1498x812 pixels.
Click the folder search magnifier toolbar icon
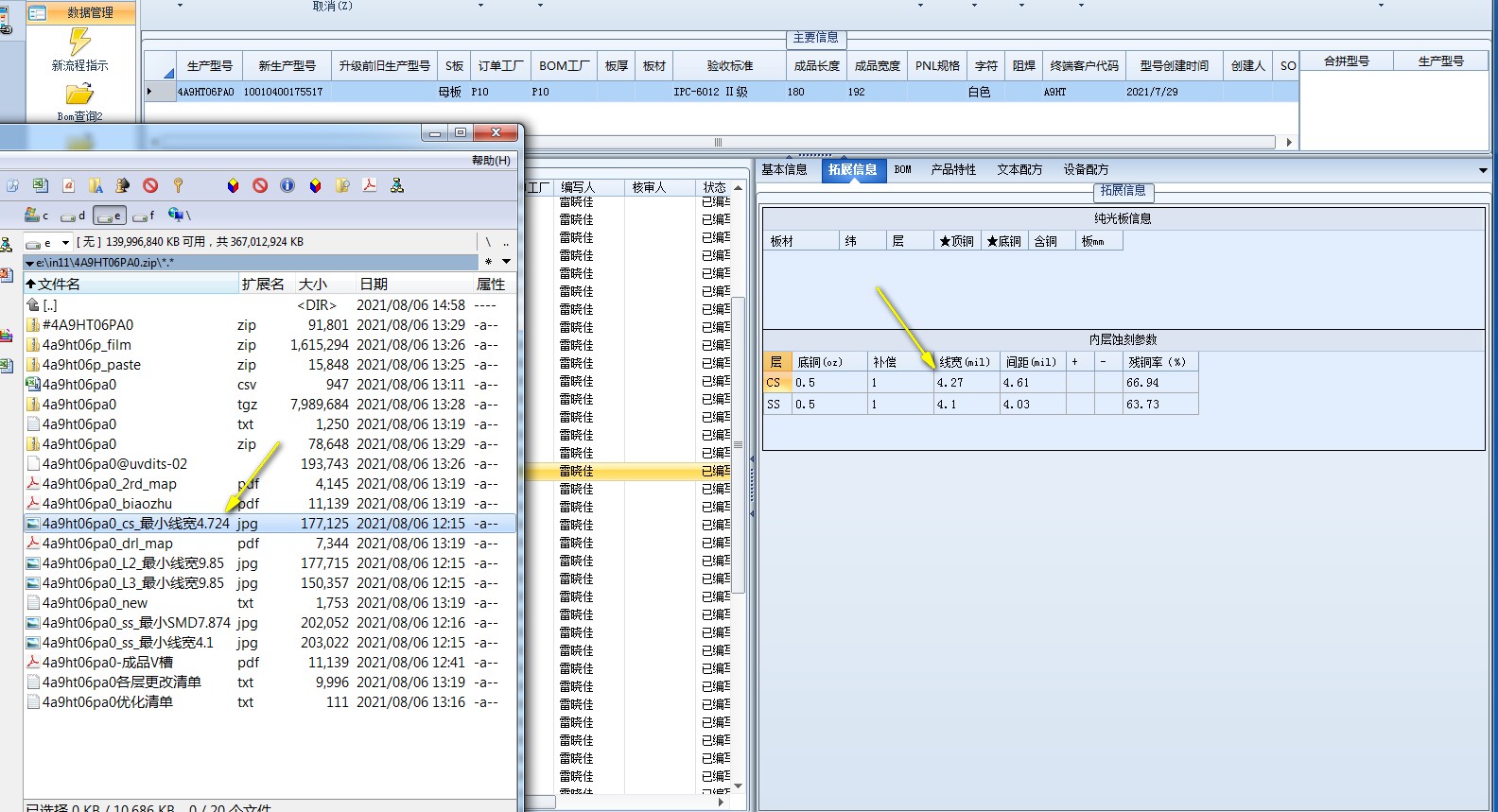tap(342, 185)
